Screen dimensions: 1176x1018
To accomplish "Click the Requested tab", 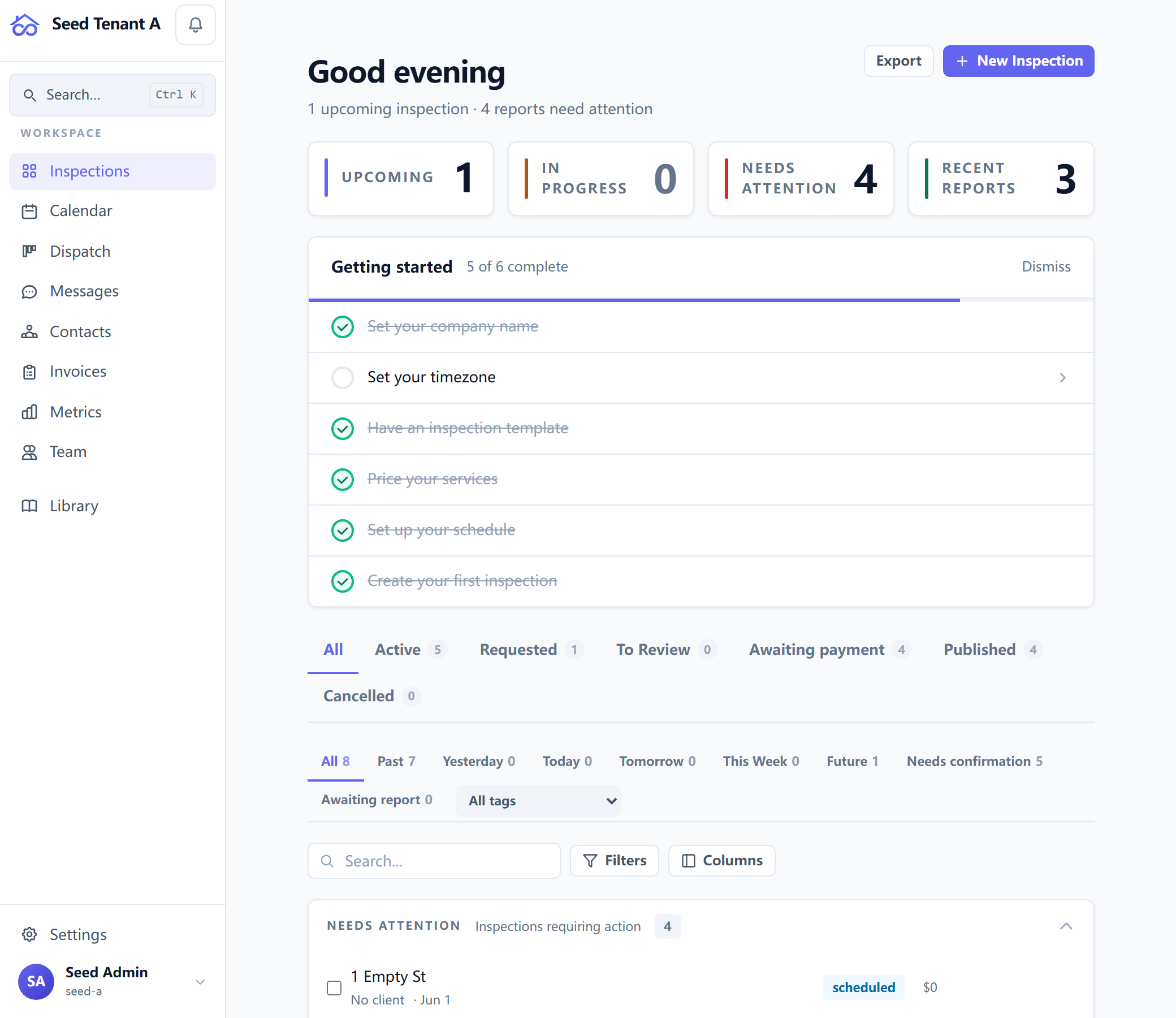I will point(531,649).
